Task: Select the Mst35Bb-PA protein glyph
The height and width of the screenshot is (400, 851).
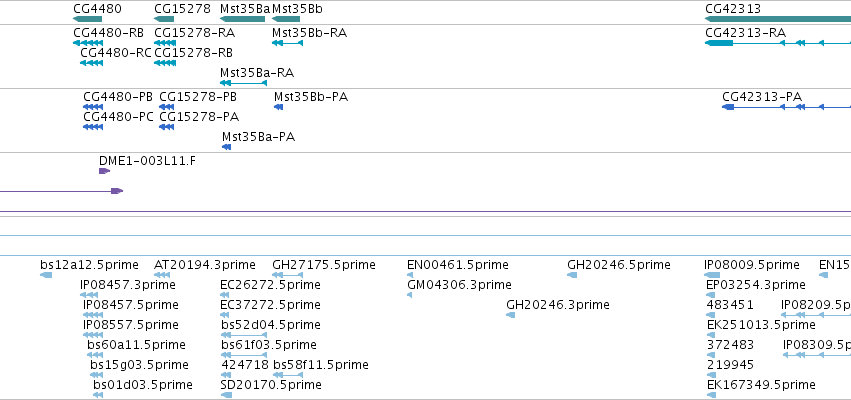Action: pos(278,107)
